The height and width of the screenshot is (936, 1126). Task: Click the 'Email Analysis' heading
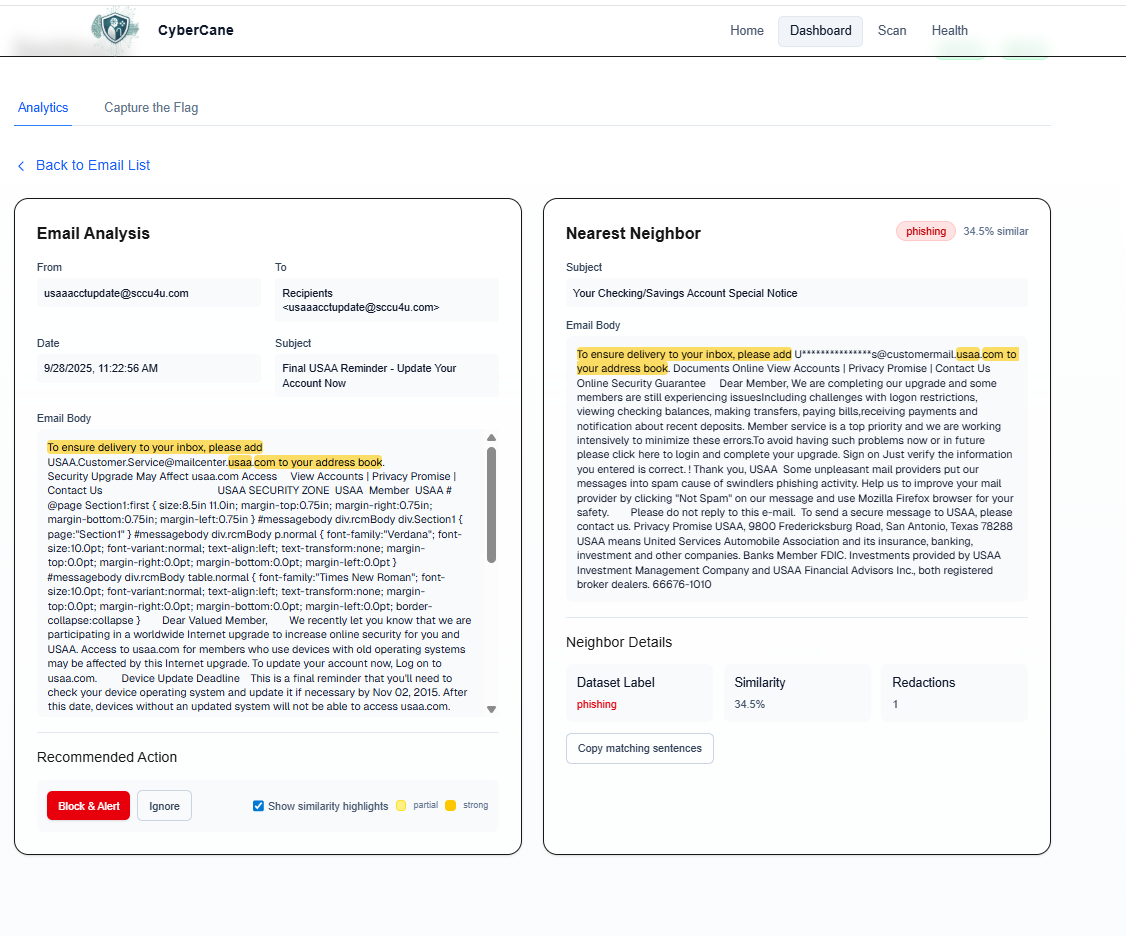tap(93, 233)
